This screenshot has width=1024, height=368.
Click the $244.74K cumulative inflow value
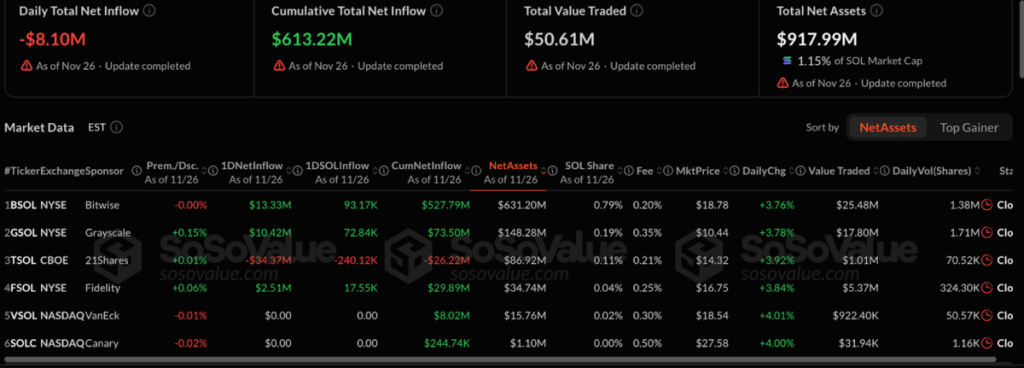click(x=447, y=343)
